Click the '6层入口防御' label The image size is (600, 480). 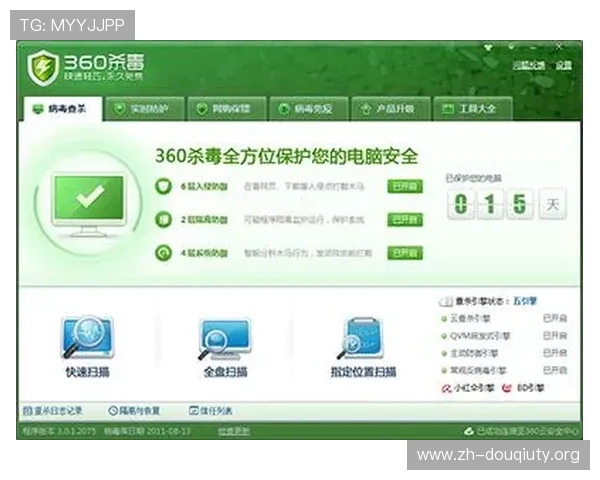(x=204, y=186)
